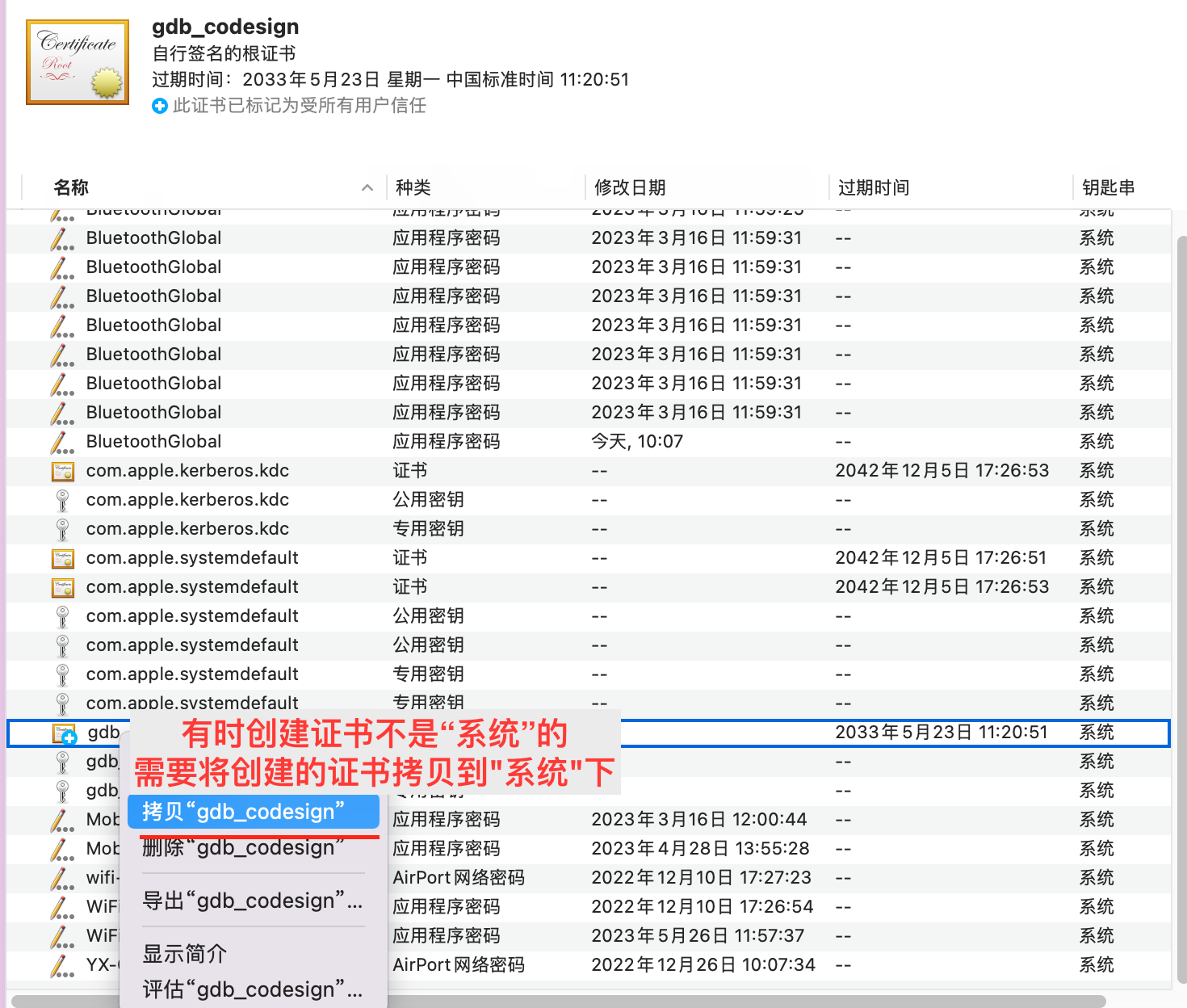
Task: Click the key icon for com.apple.kerberos.kdc 公用密钥
Action: click(x=63, y=500)
